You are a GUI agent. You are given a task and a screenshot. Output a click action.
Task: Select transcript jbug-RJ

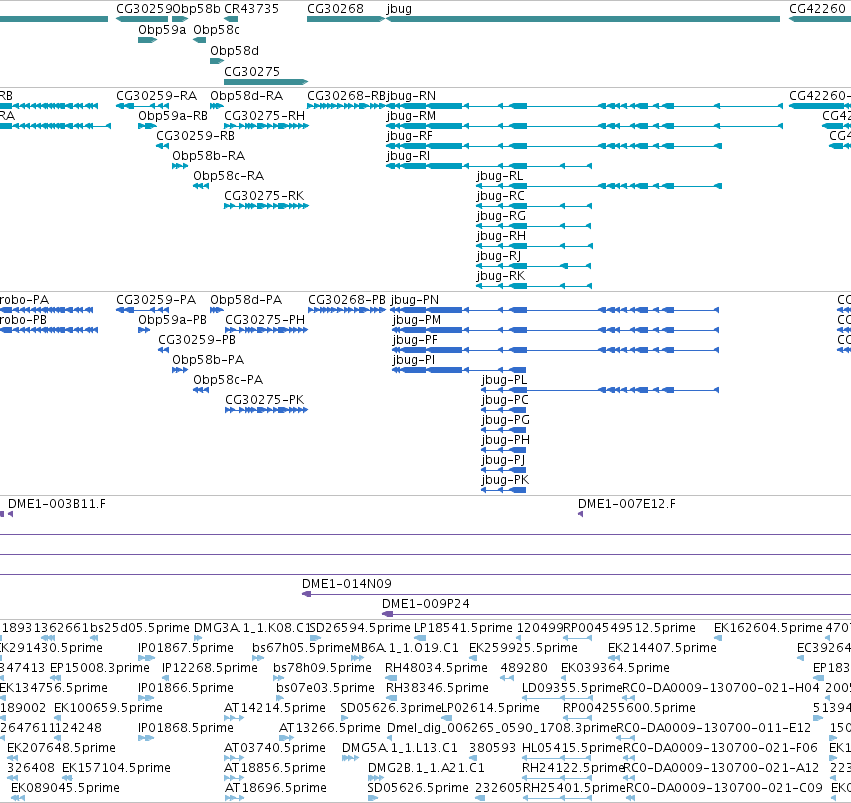pyautogui.click(x=534, y=266)
